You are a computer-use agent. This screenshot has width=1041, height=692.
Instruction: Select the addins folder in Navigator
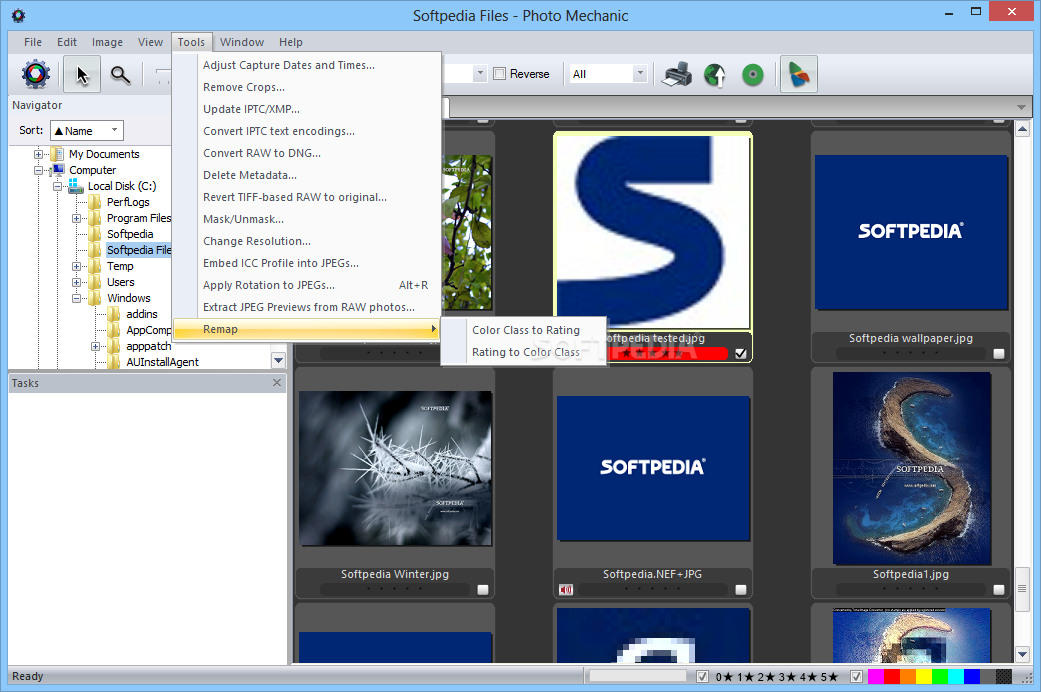[x=142, y=314]
